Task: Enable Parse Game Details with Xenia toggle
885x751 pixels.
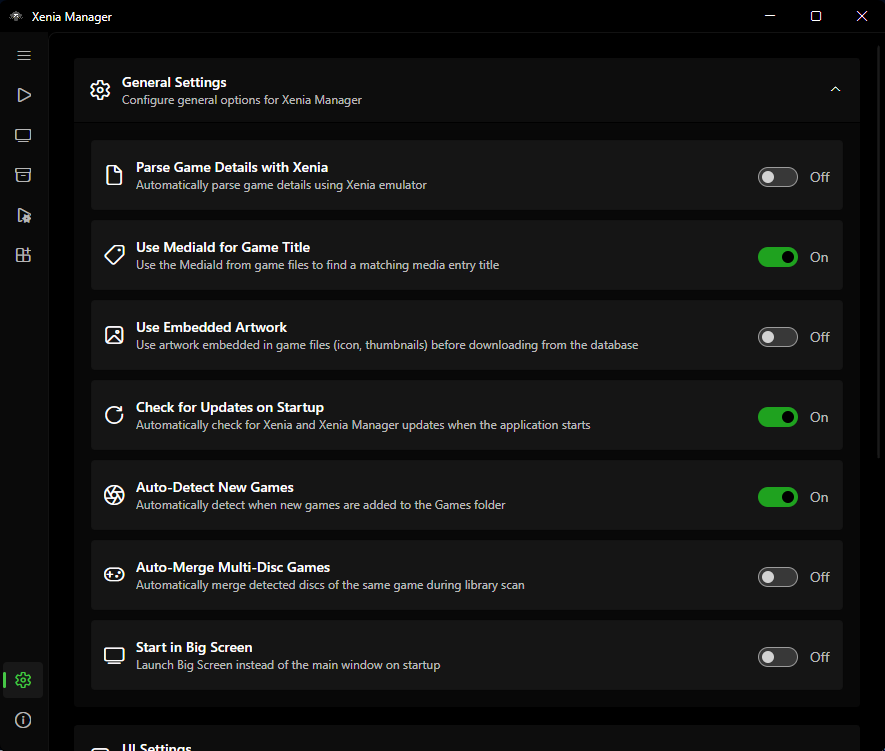Action: (x=777, y=177)
